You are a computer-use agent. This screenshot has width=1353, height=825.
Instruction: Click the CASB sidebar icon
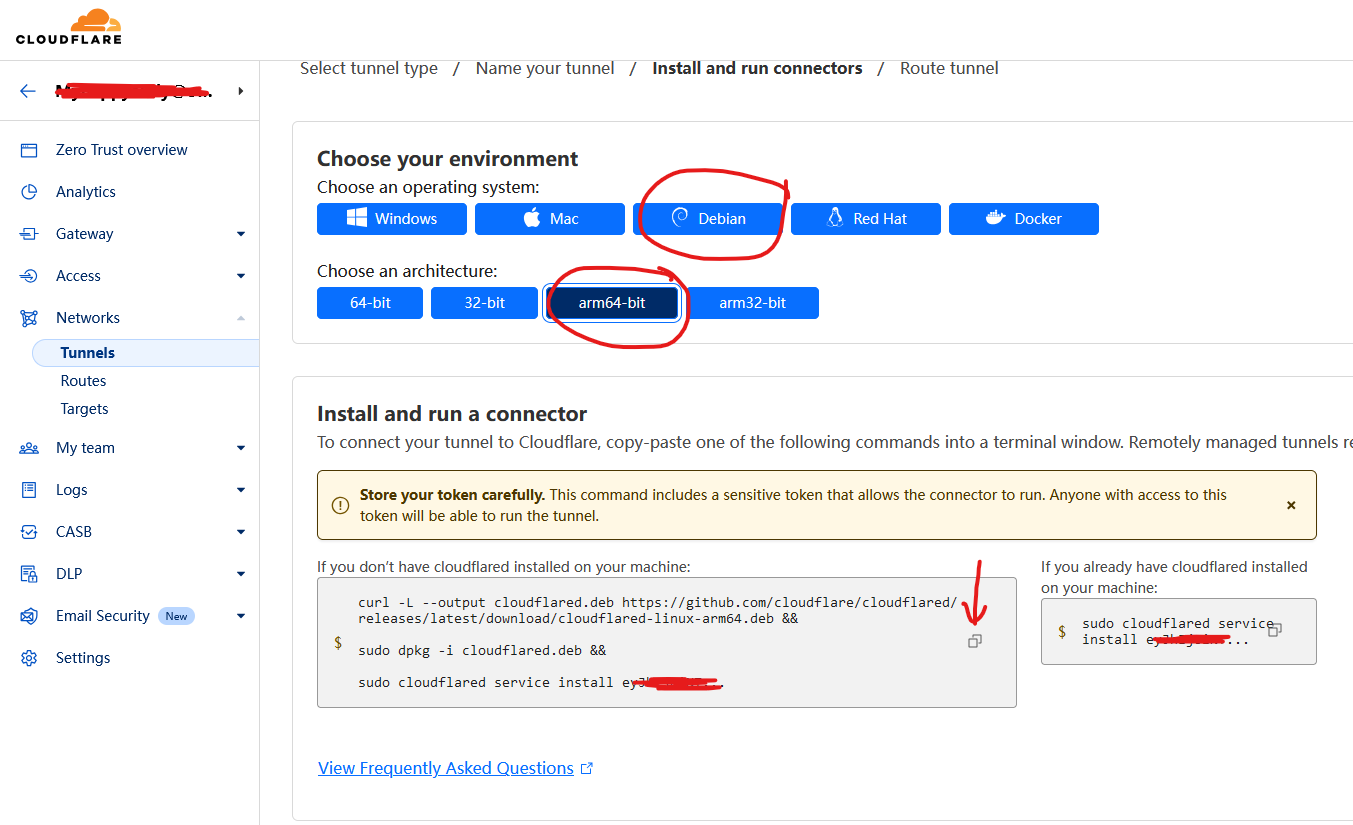[29, 532]
